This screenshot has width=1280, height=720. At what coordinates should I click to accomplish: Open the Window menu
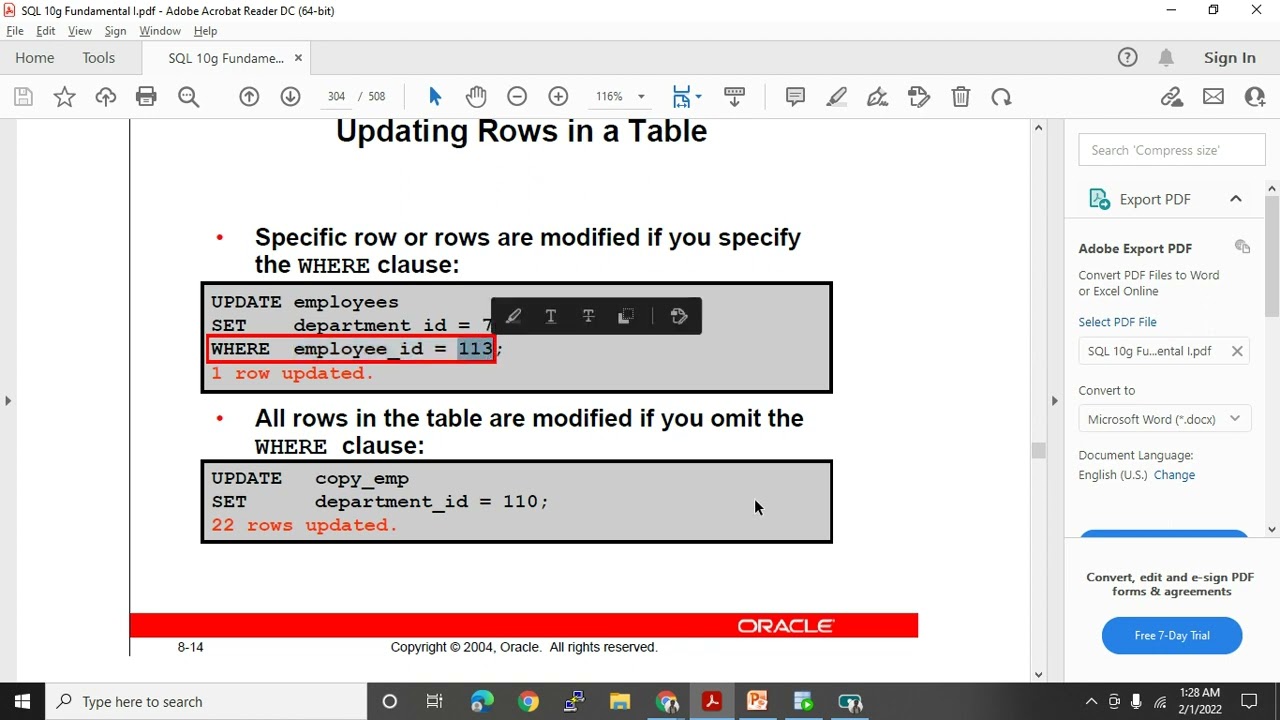(160, 31)
